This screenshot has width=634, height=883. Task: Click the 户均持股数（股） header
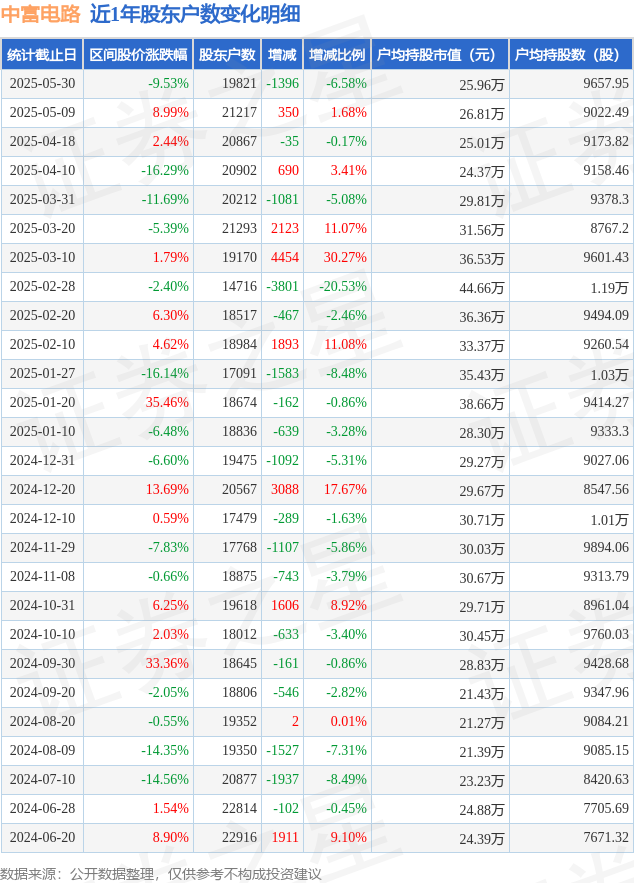tap(571, 55)
